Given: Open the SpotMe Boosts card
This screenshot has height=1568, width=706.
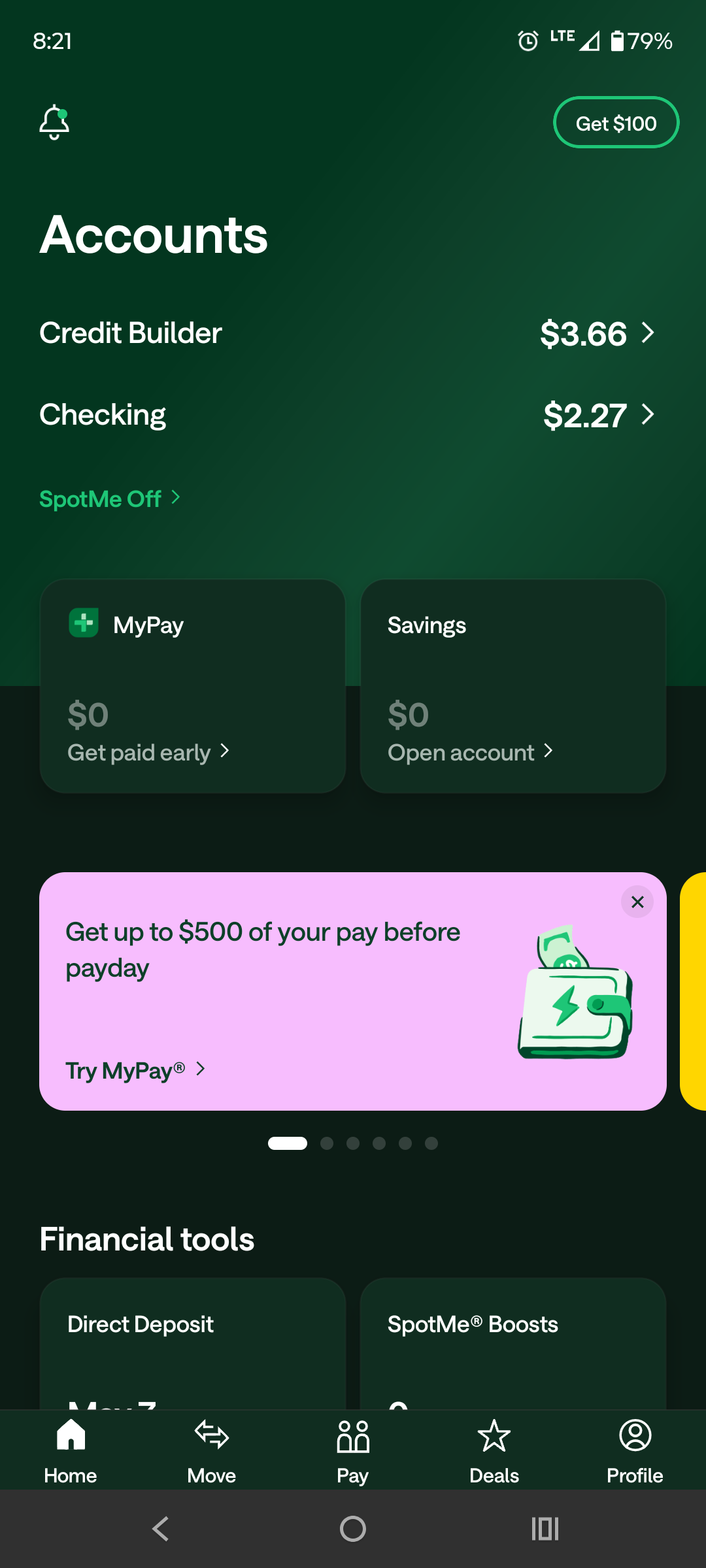Looking at the screenshot, I should pos(513,1343).
